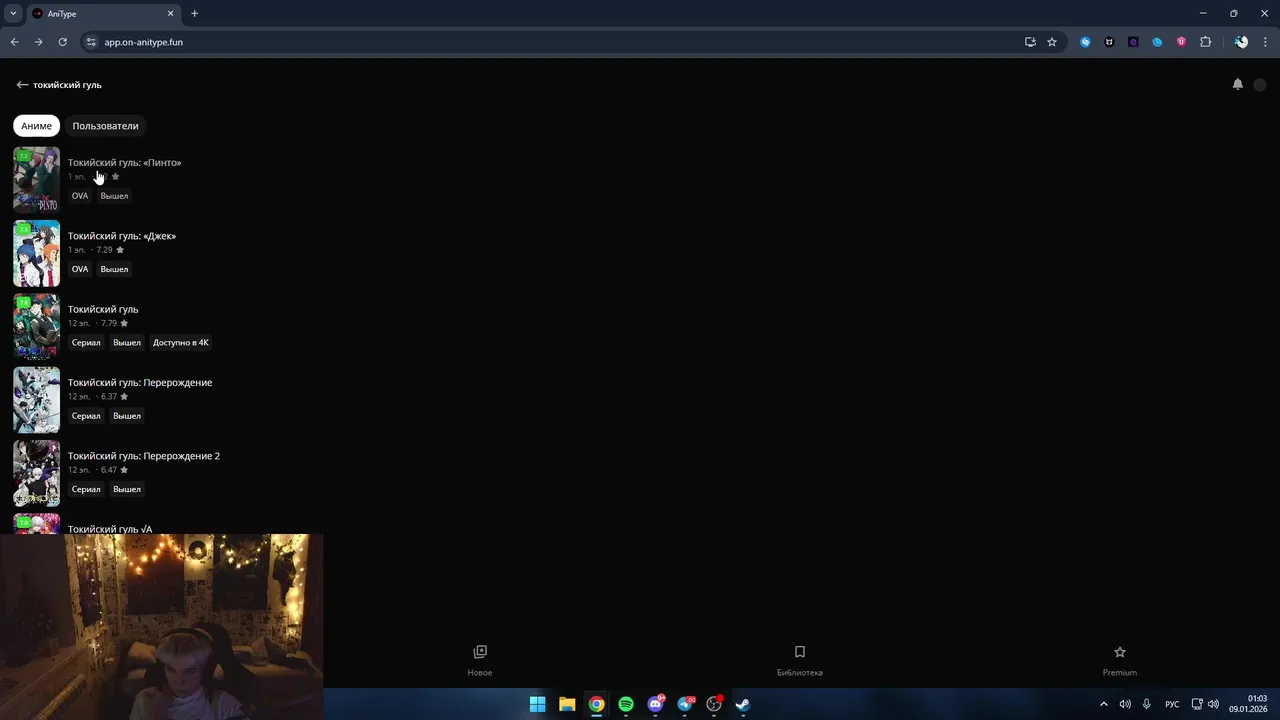Open the Токийский гуль 12-episode series title

pos(103,309)
